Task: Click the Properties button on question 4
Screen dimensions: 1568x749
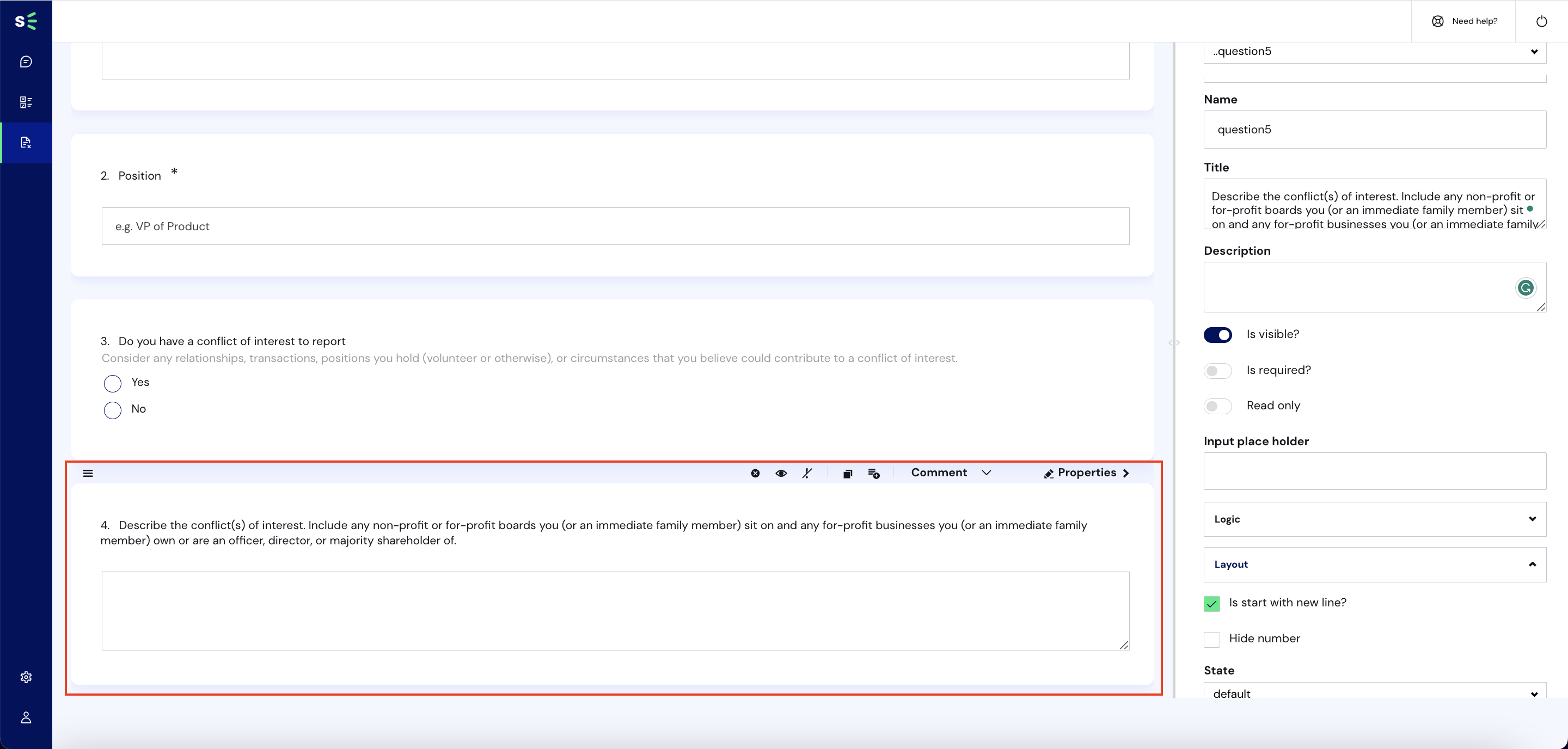Action: click(1087, 473)
